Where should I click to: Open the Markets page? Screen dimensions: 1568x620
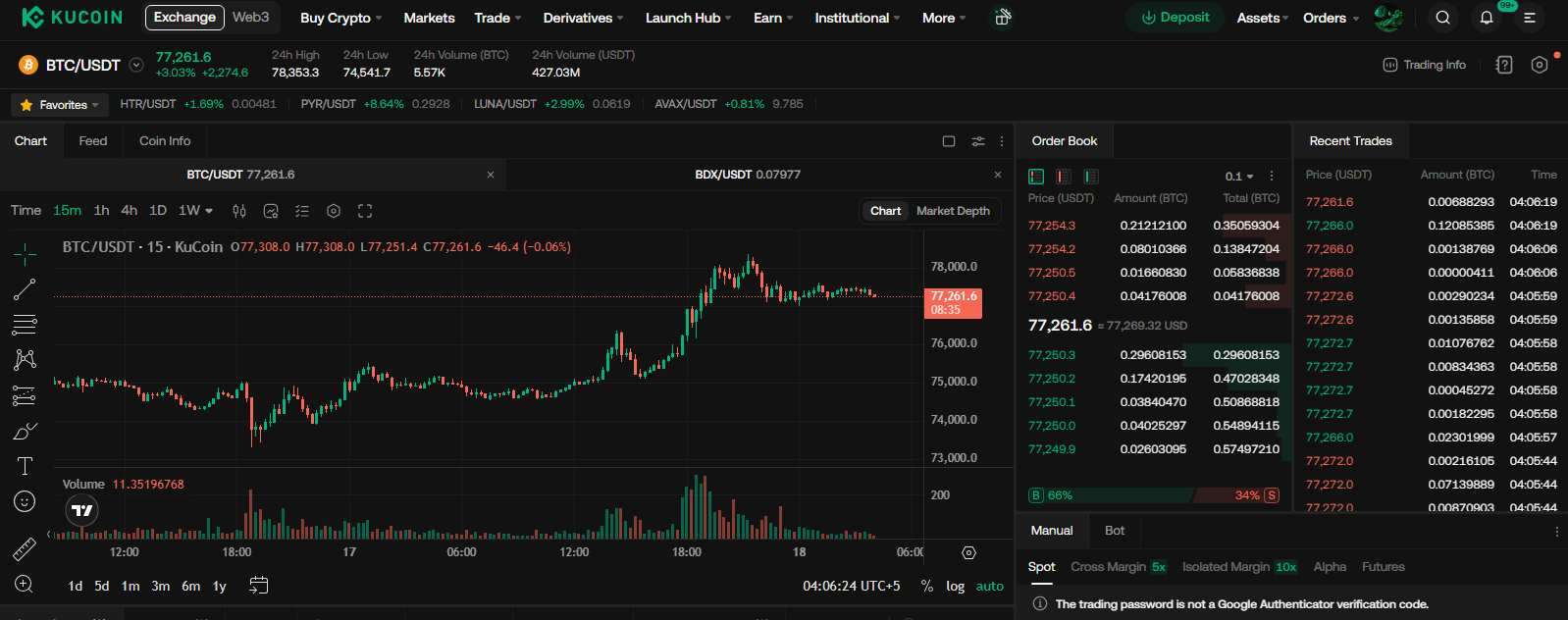coord(429,18)
